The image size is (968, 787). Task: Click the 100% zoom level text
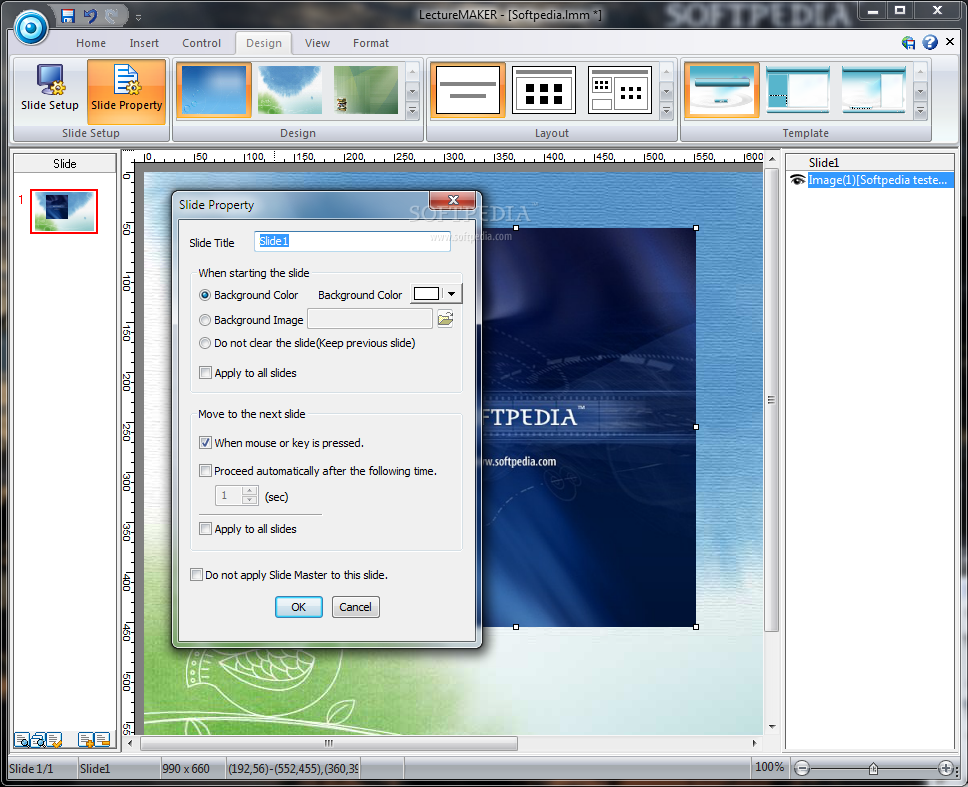tap(769, 767)
